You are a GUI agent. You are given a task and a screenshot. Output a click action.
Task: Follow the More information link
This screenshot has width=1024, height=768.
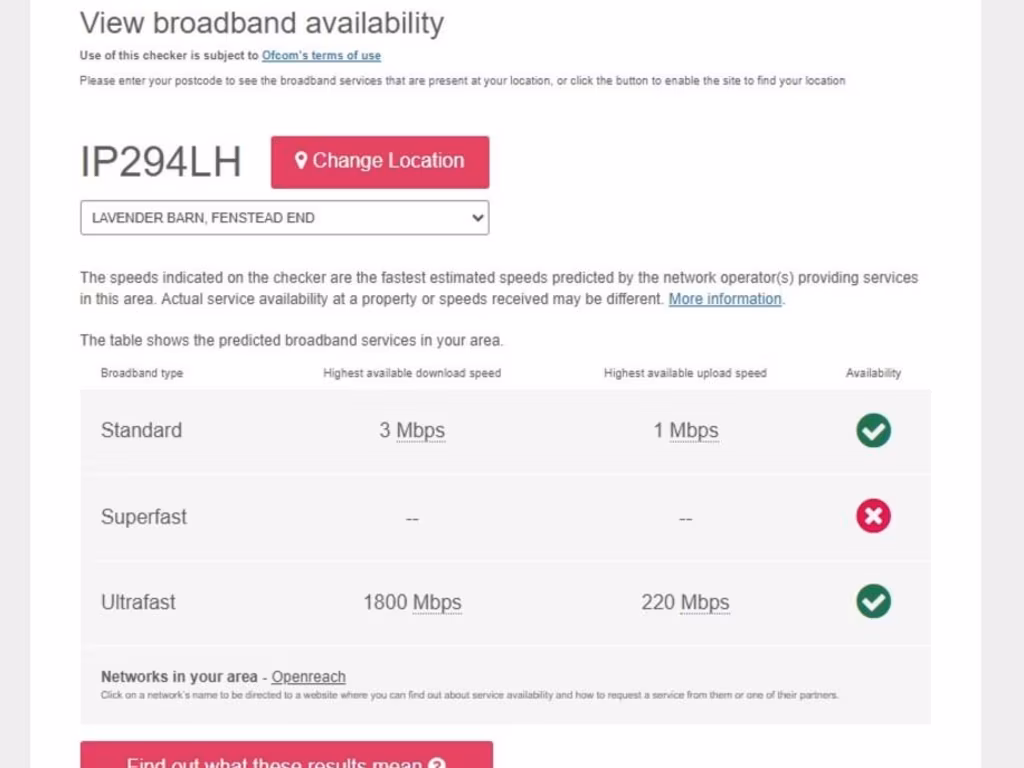pyautogui.click(x=725, y=299)
